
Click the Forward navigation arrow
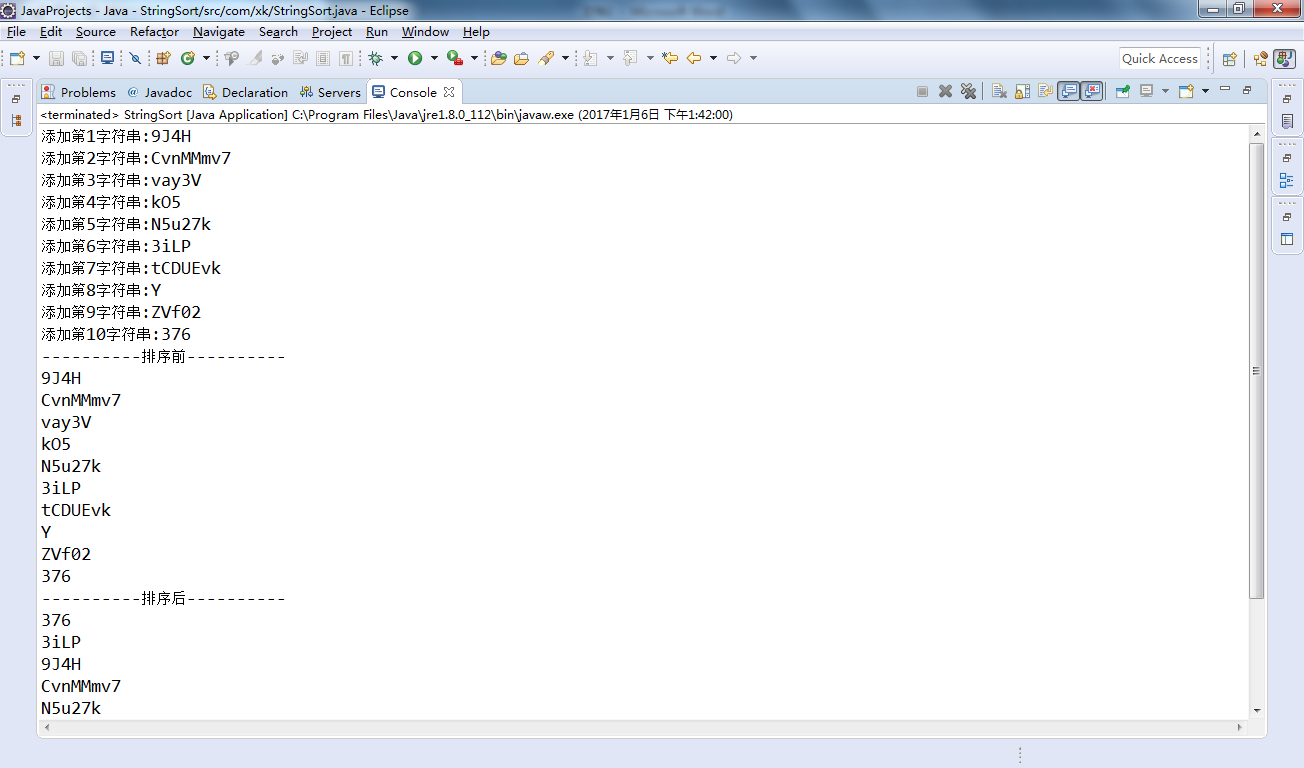734,58
